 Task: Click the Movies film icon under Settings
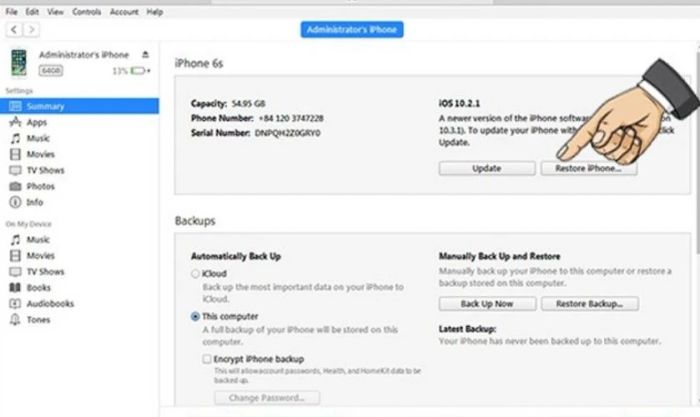(15, 154)
